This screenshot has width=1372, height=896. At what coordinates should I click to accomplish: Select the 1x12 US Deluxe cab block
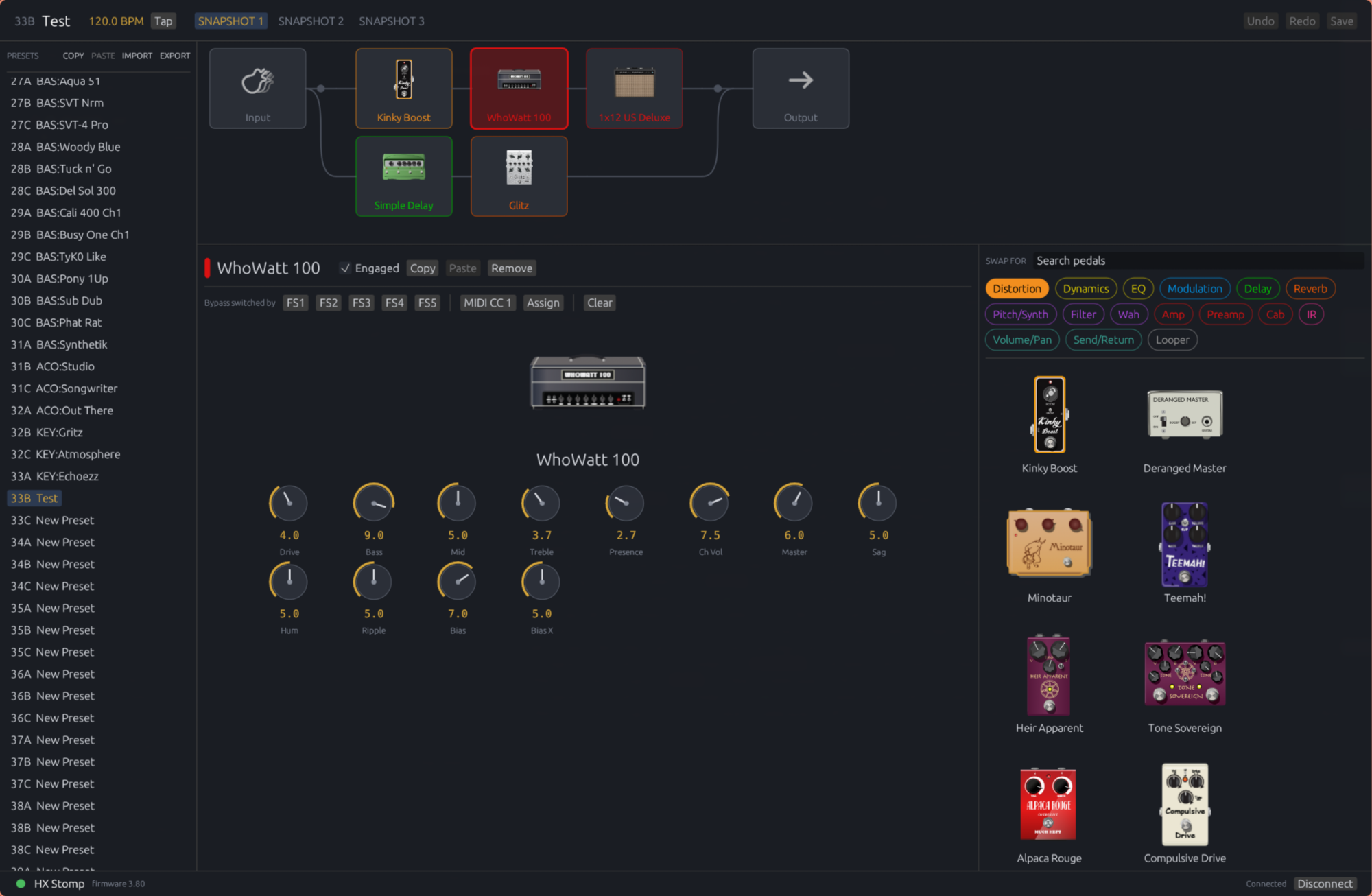tap(635, 89)
